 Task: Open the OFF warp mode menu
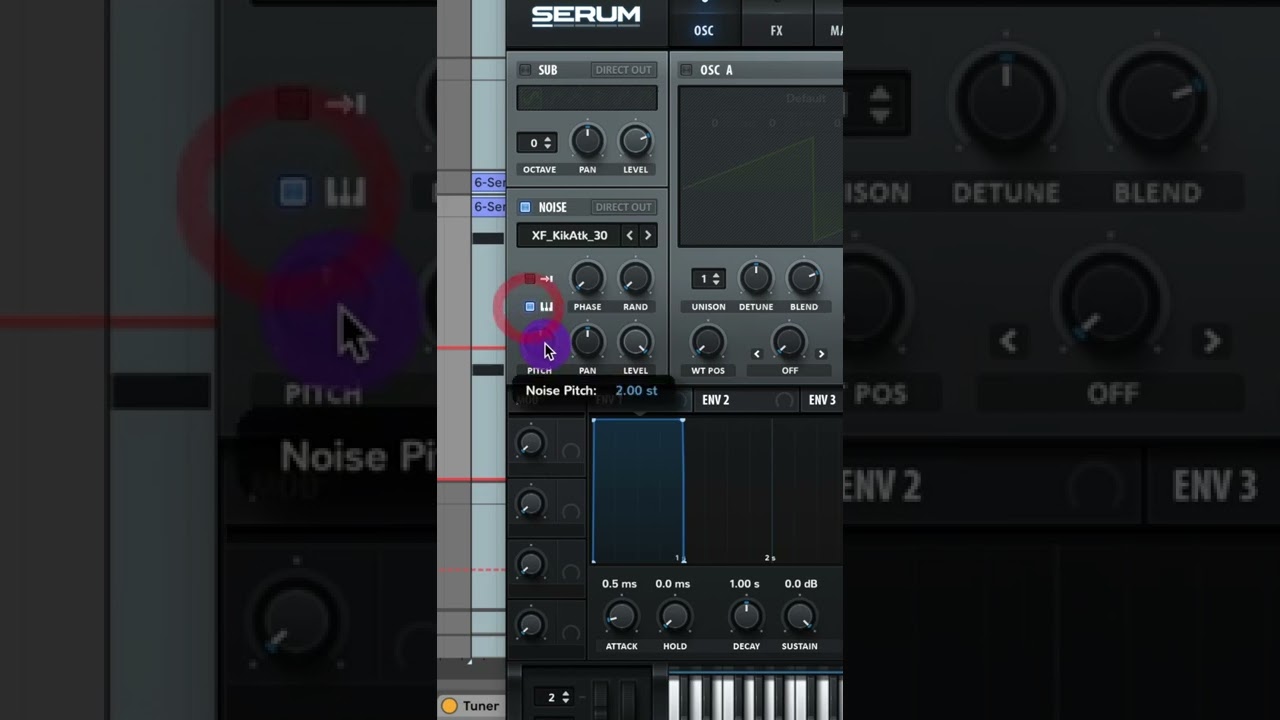point(790,371)
